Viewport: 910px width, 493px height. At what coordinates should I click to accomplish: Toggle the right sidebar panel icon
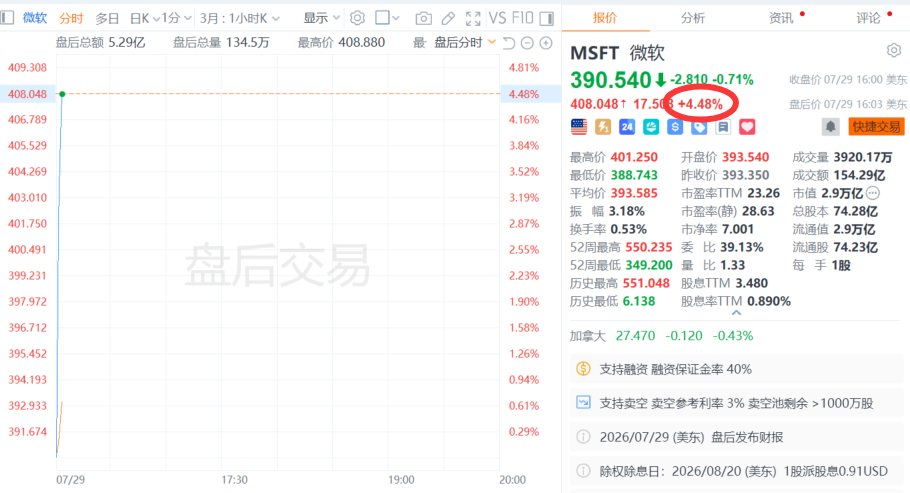pyautogui.click(x=547, y=19)
